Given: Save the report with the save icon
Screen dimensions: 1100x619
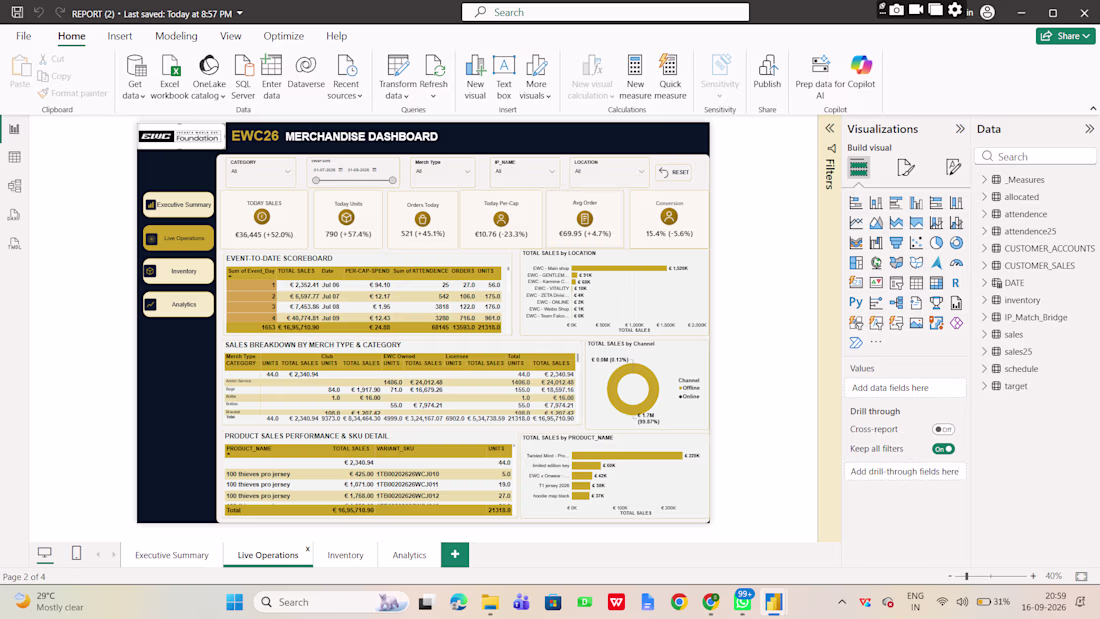Looking at the screenshot, I should [17, 13].
